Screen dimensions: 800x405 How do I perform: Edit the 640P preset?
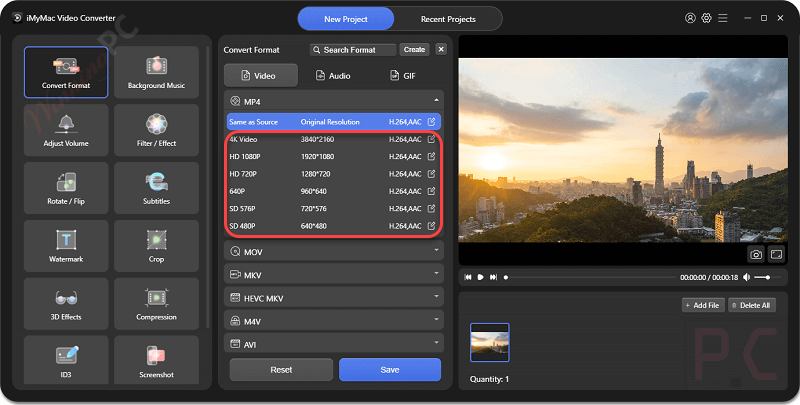431,191
